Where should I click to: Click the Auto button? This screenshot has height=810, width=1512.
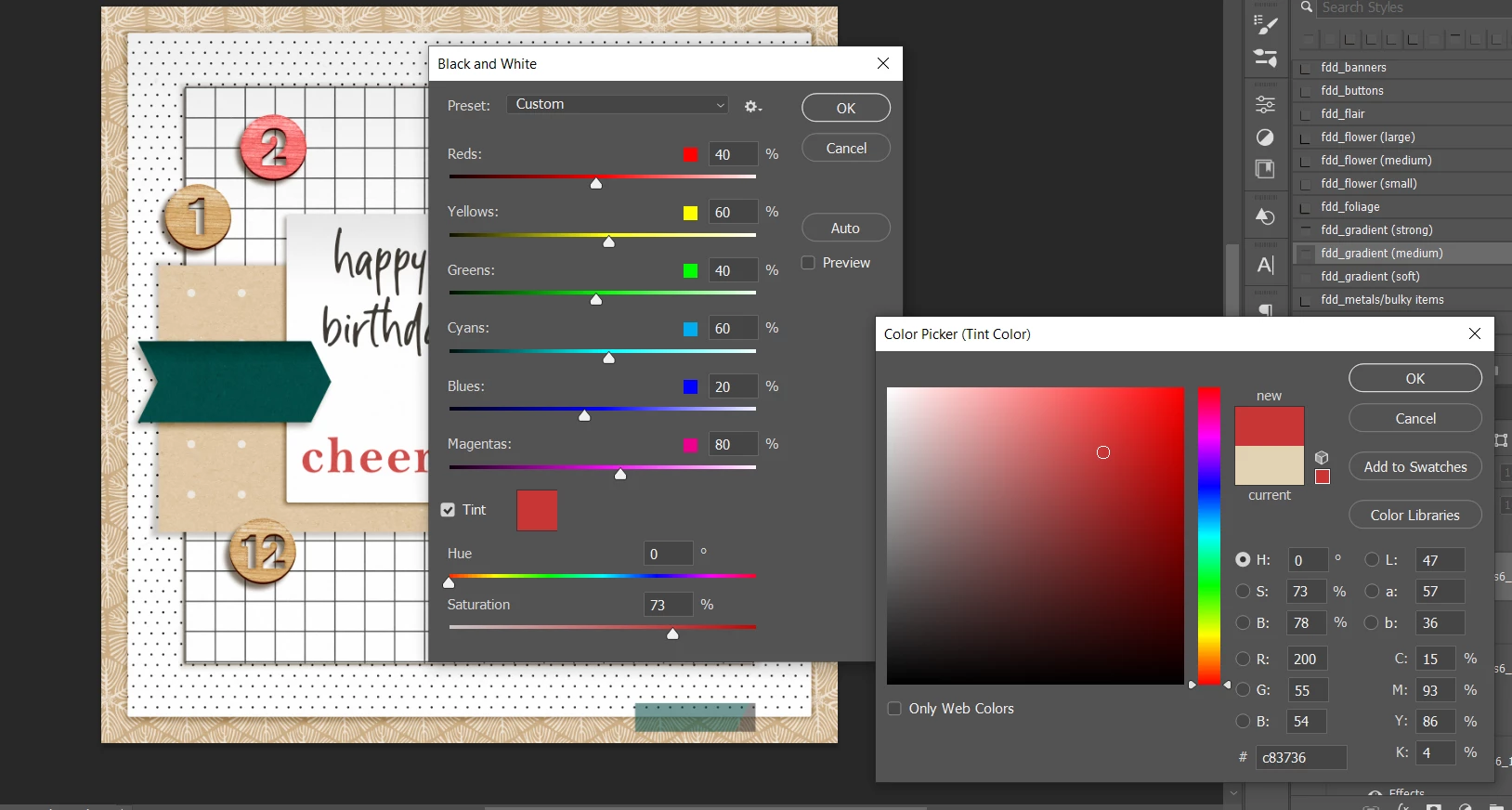(846, 229)
